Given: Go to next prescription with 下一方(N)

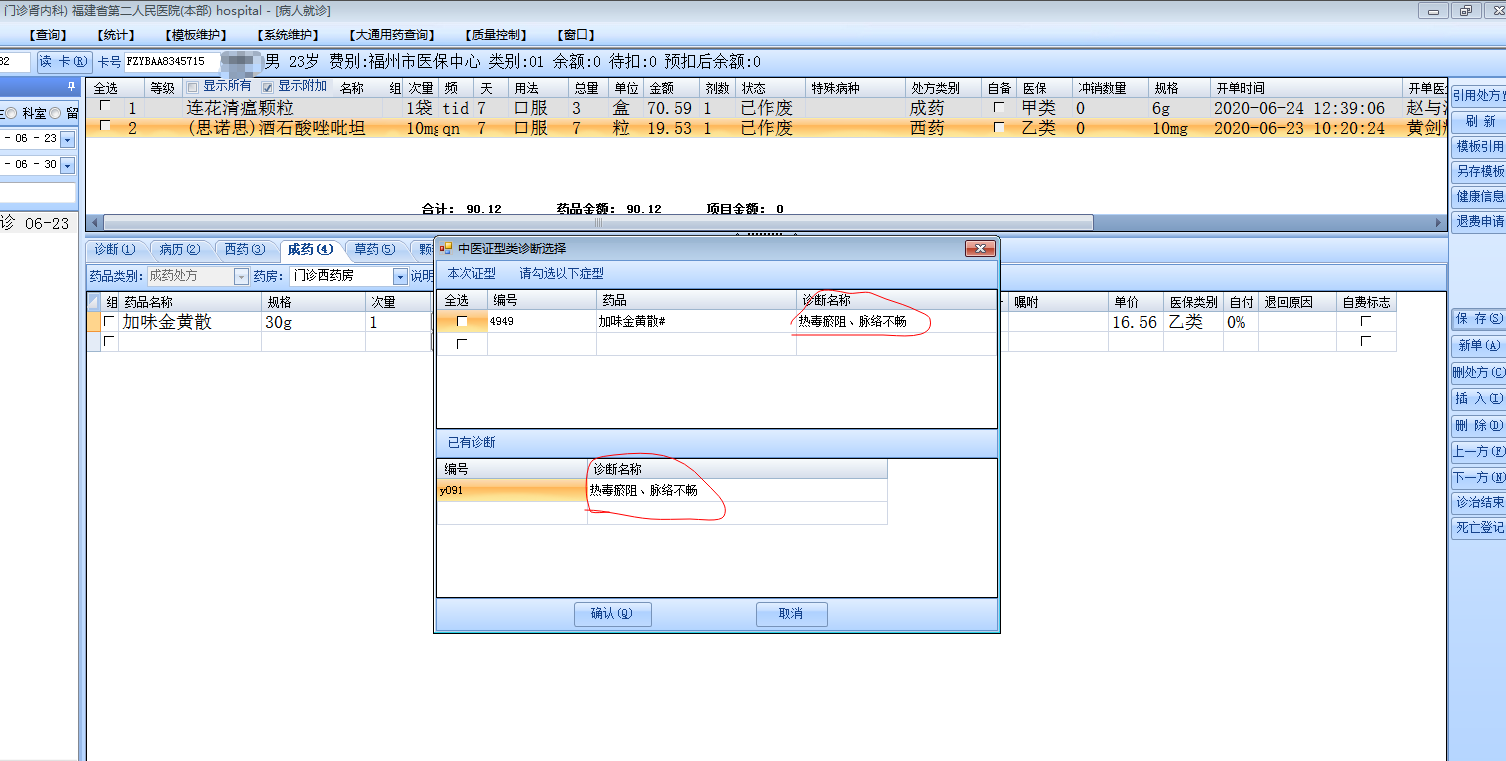Looking at the screenshot, I should point(1480,478).
